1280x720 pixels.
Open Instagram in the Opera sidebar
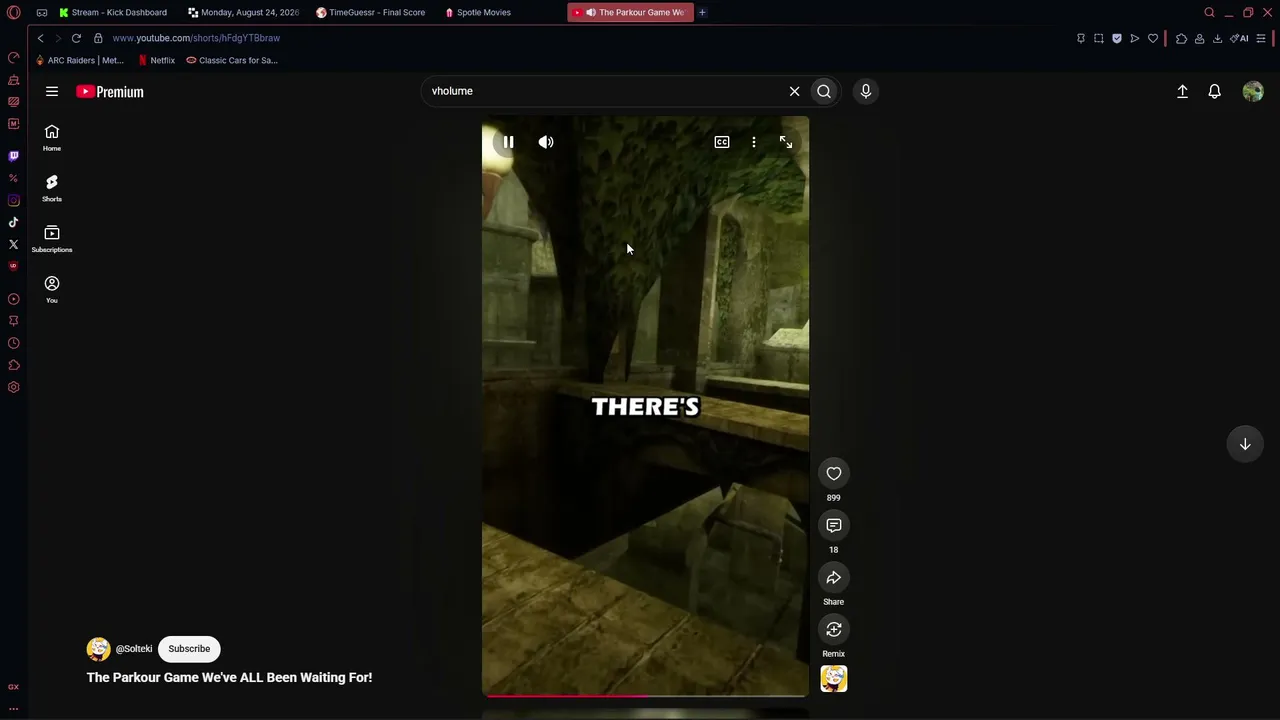coord(13,200)
